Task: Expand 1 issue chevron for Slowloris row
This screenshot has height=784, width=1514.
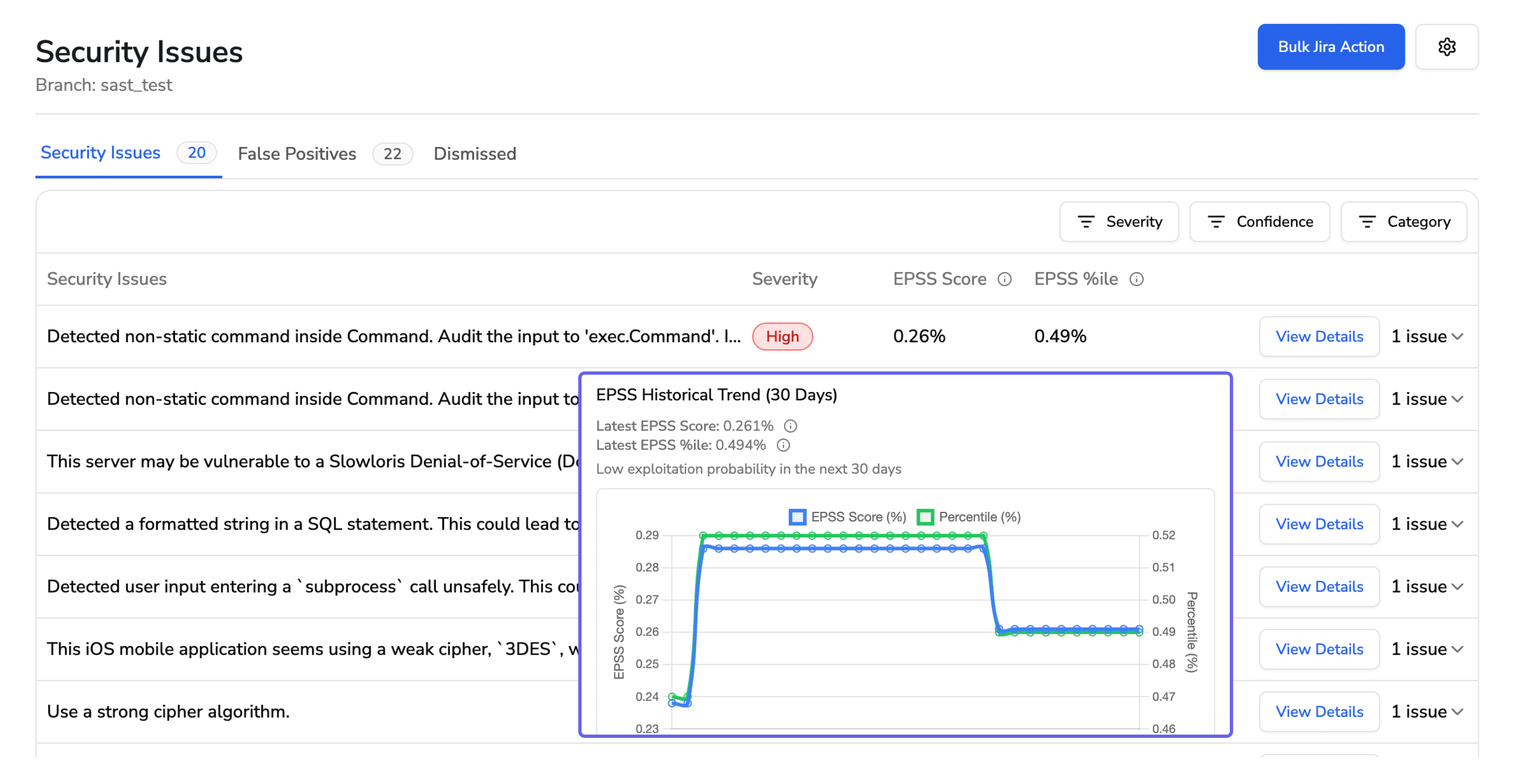Action: [1457, 462]
